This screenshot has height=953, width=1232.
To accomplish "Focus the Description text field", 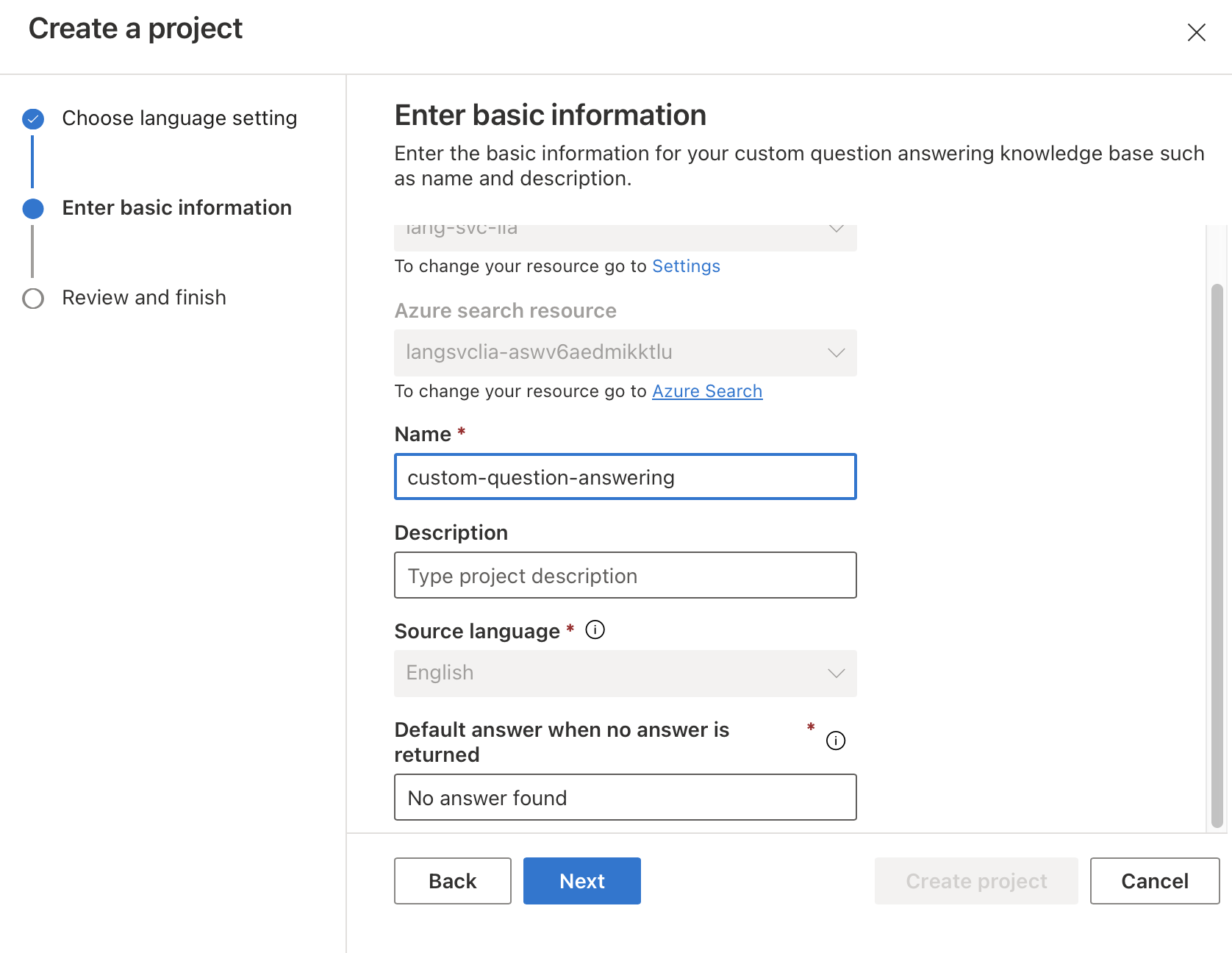I will tap(625, 575).
